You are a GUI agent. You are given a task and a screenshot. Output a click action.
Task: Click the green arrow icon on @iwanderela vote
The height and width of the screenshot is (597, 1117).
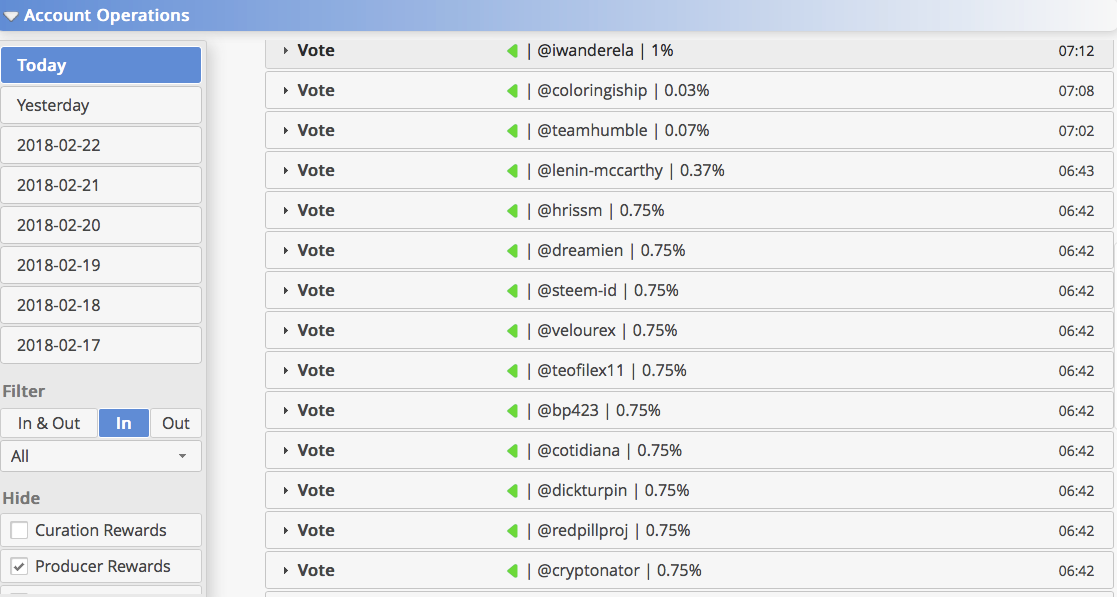click(x=511, y=51)
